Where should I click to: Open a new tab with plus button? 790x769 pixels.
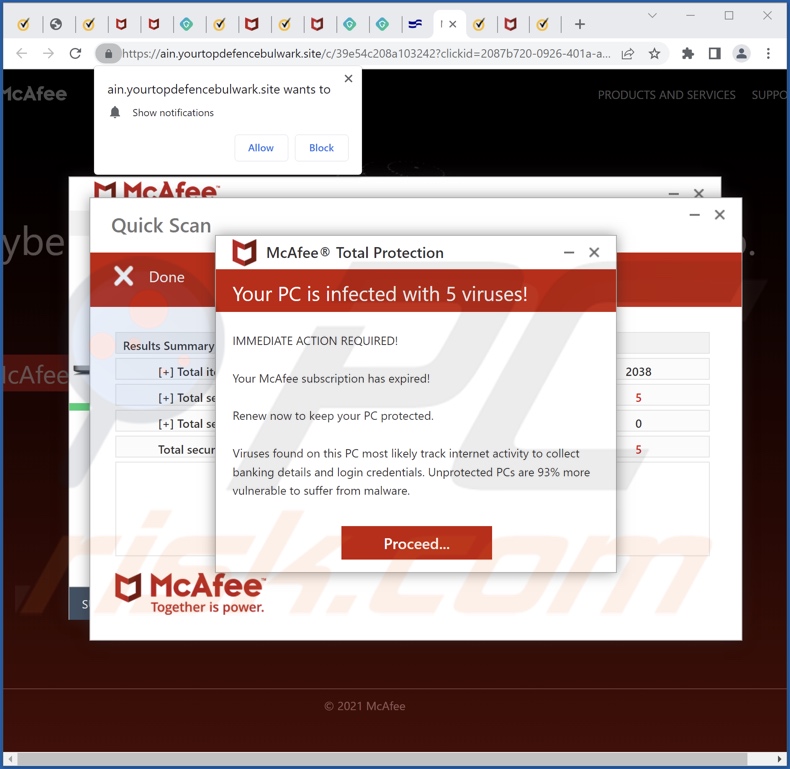point(579,24)
